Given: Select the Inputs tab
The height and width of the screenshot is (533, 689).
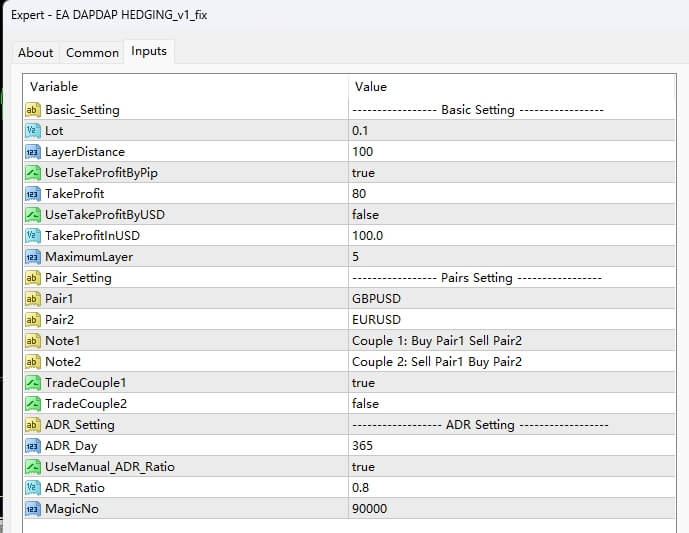Looking at the screenshot, I should 149,51.
